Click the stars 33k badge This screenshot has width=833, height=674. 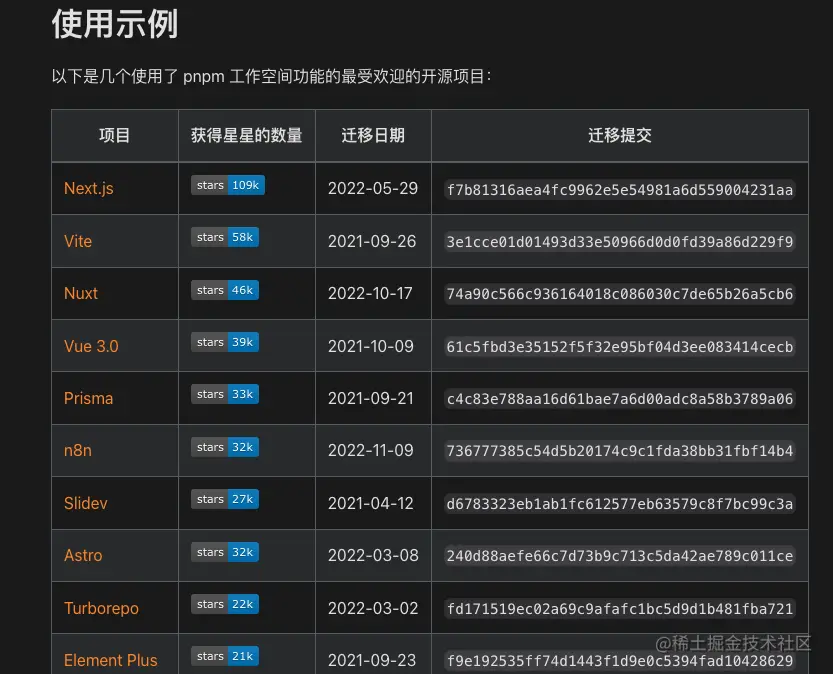[x=225, y=394]
